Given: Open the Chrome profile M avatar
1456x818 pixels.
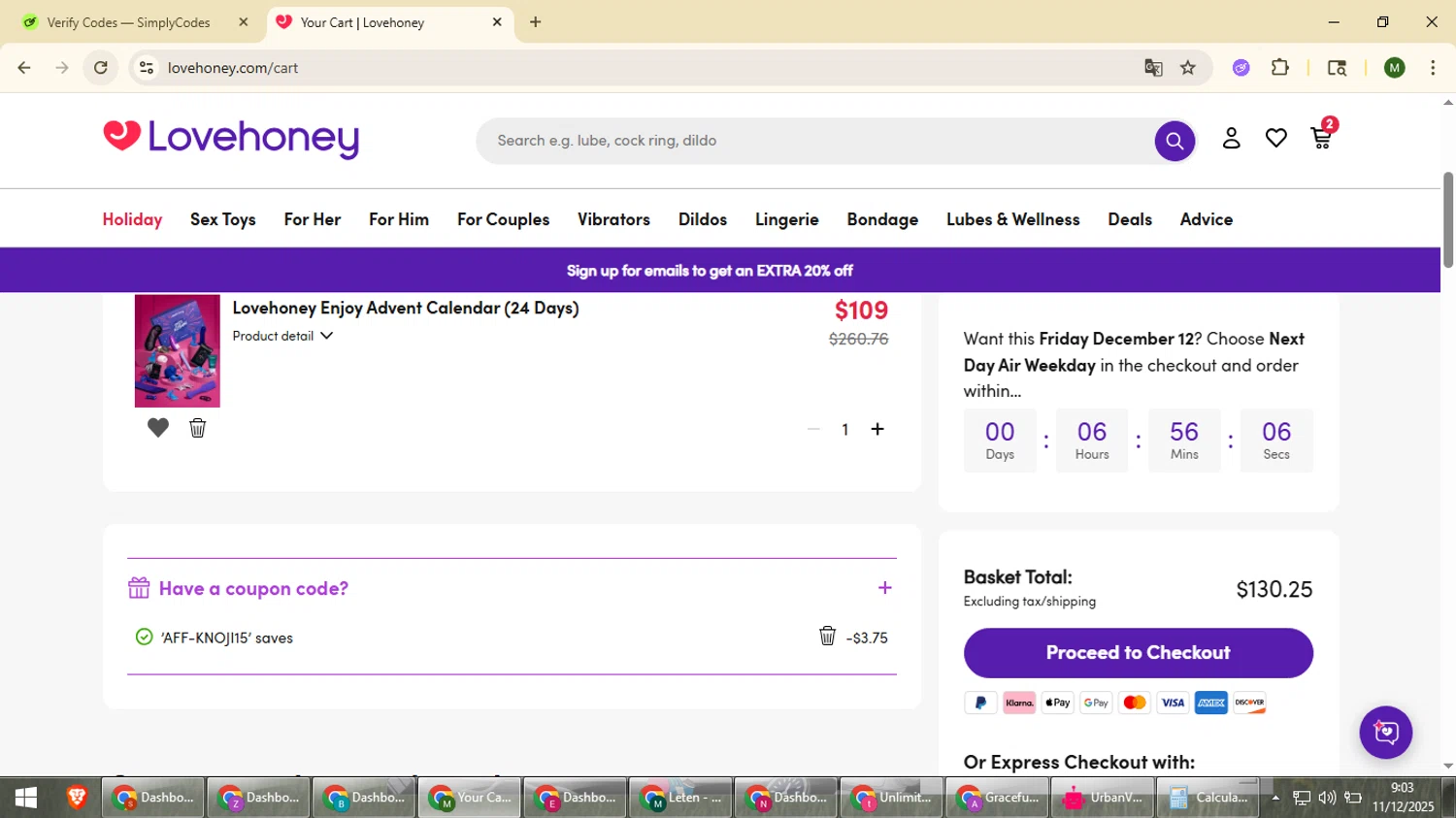Looking at the screenshot, I should [1395, 68].
